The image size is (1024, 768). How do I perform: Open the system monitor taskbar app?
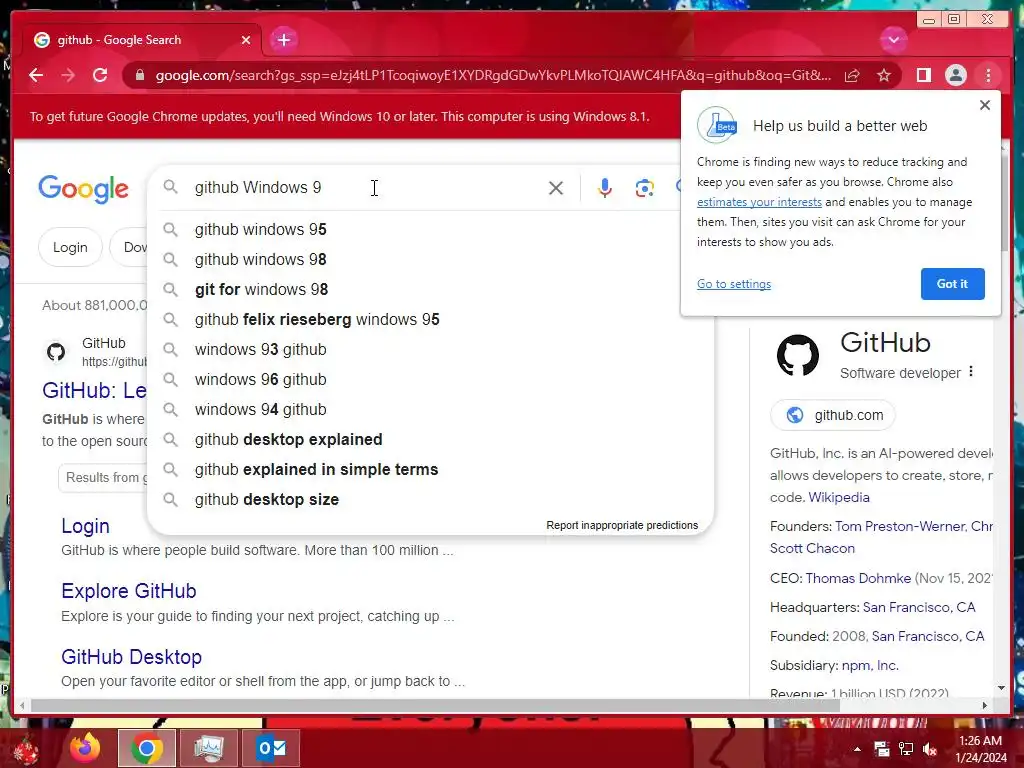coord(208,748)
